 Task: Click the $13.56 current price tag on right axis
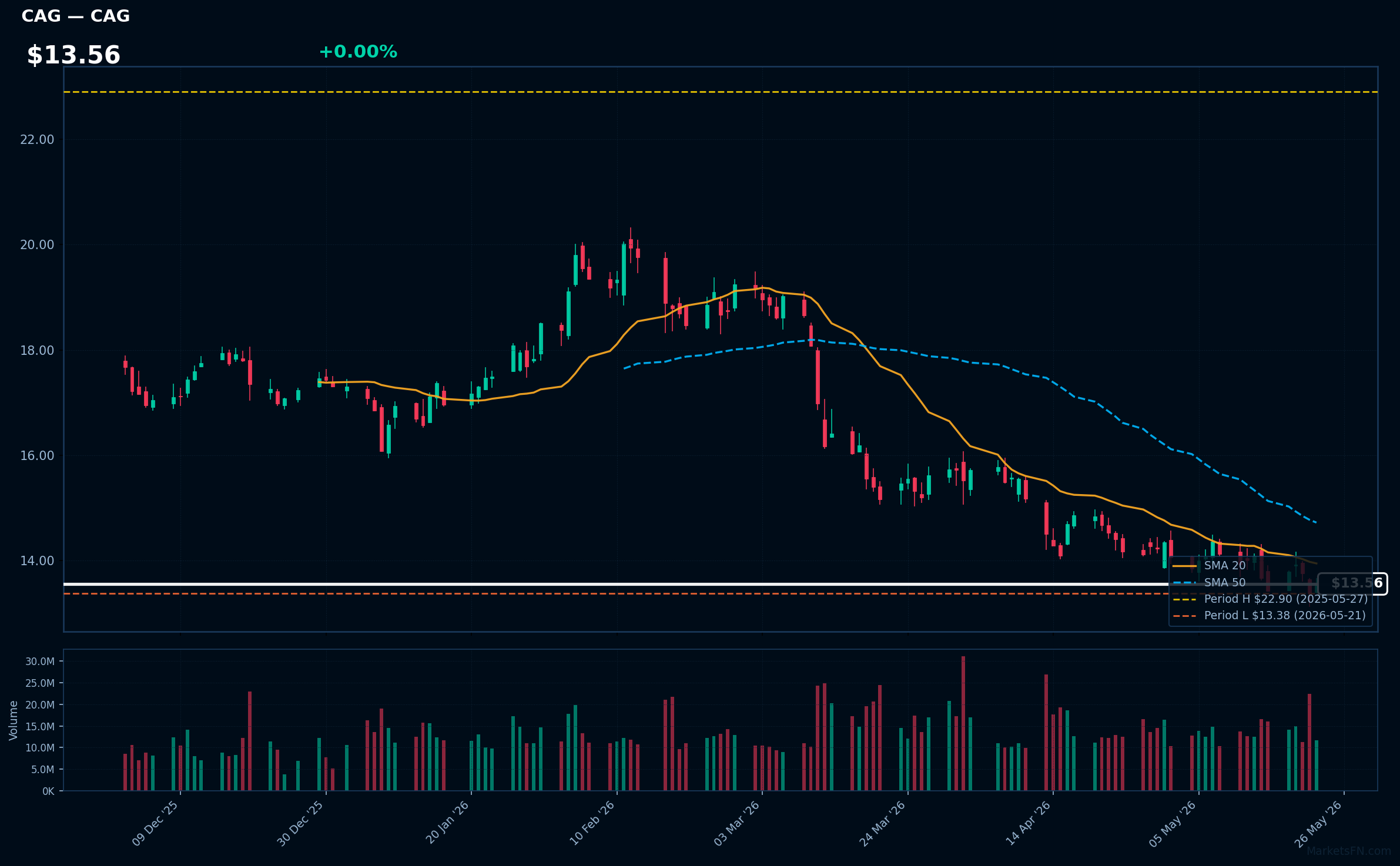(1352, 583)
